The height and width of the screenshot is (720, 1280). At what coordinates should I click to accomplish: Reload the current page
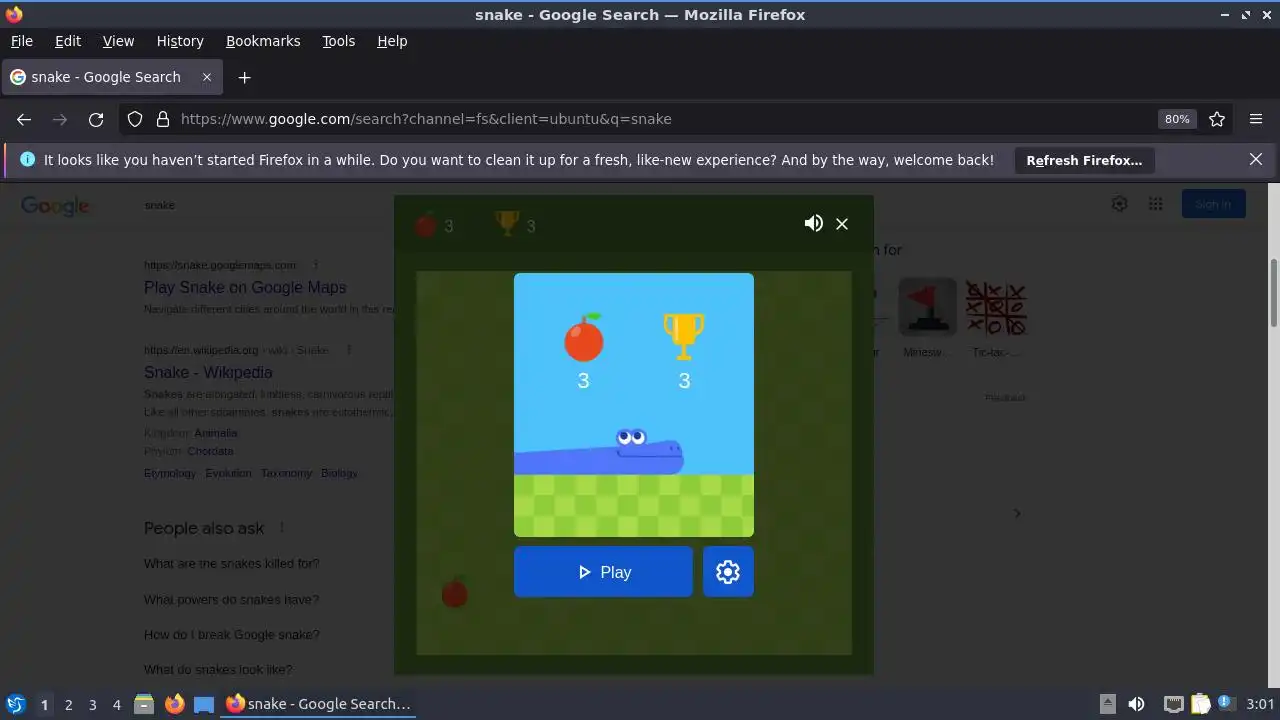coord(96,119)
